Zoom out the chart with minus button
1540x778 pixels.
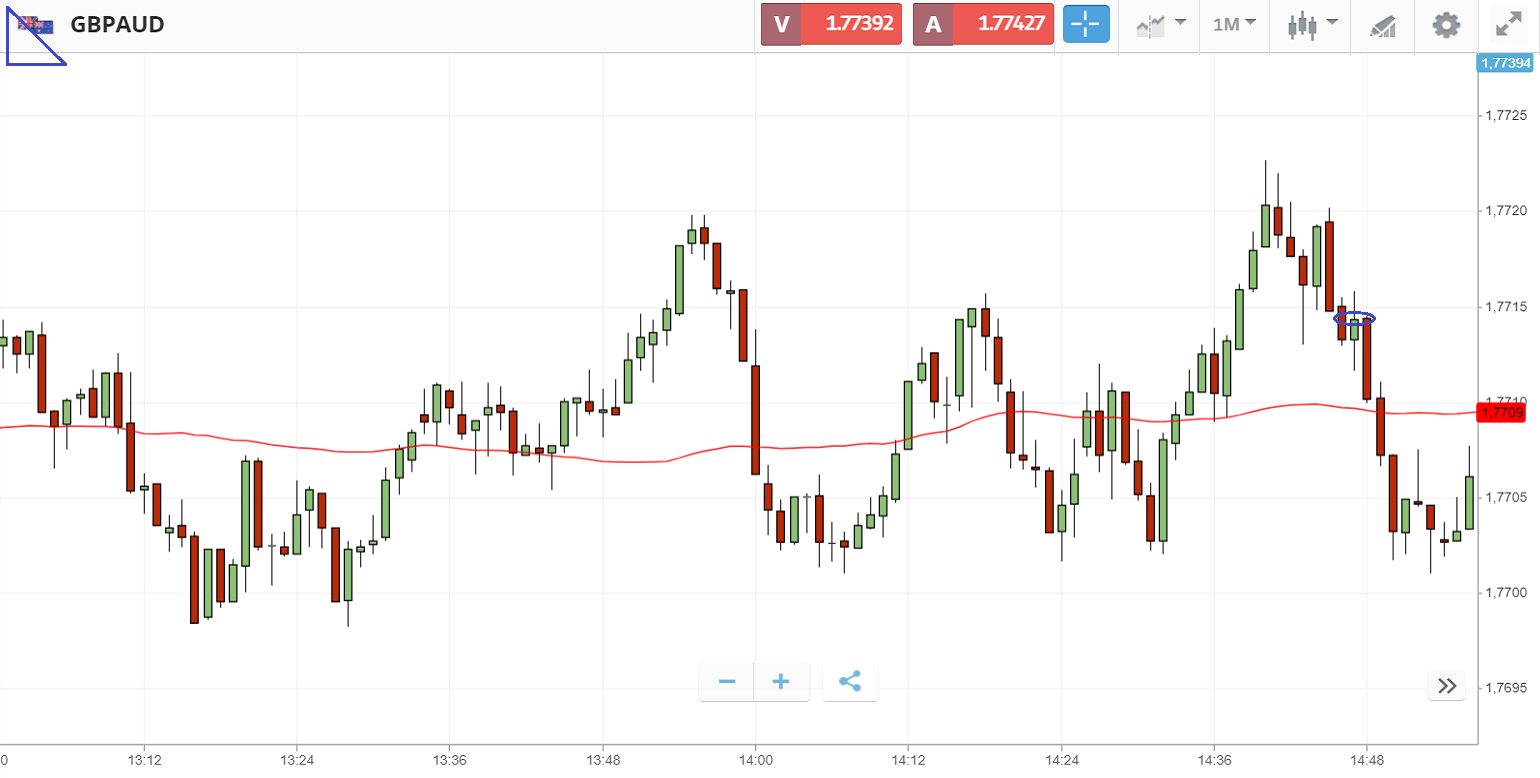click(727, 682)
